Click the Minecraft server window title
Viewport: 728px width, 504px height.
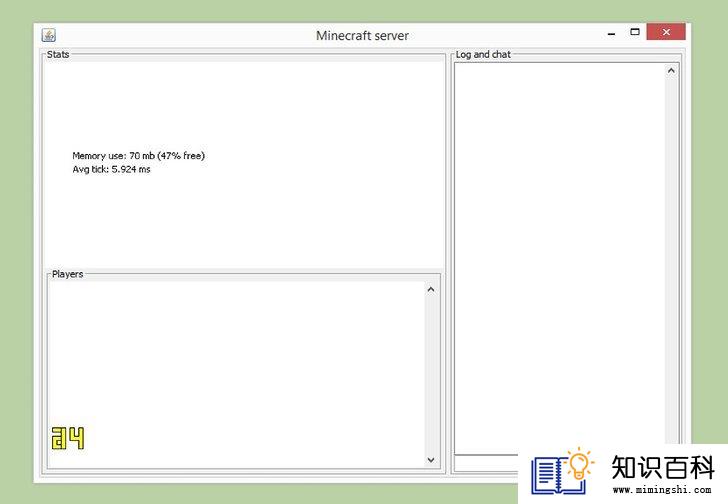pos(362,36)
